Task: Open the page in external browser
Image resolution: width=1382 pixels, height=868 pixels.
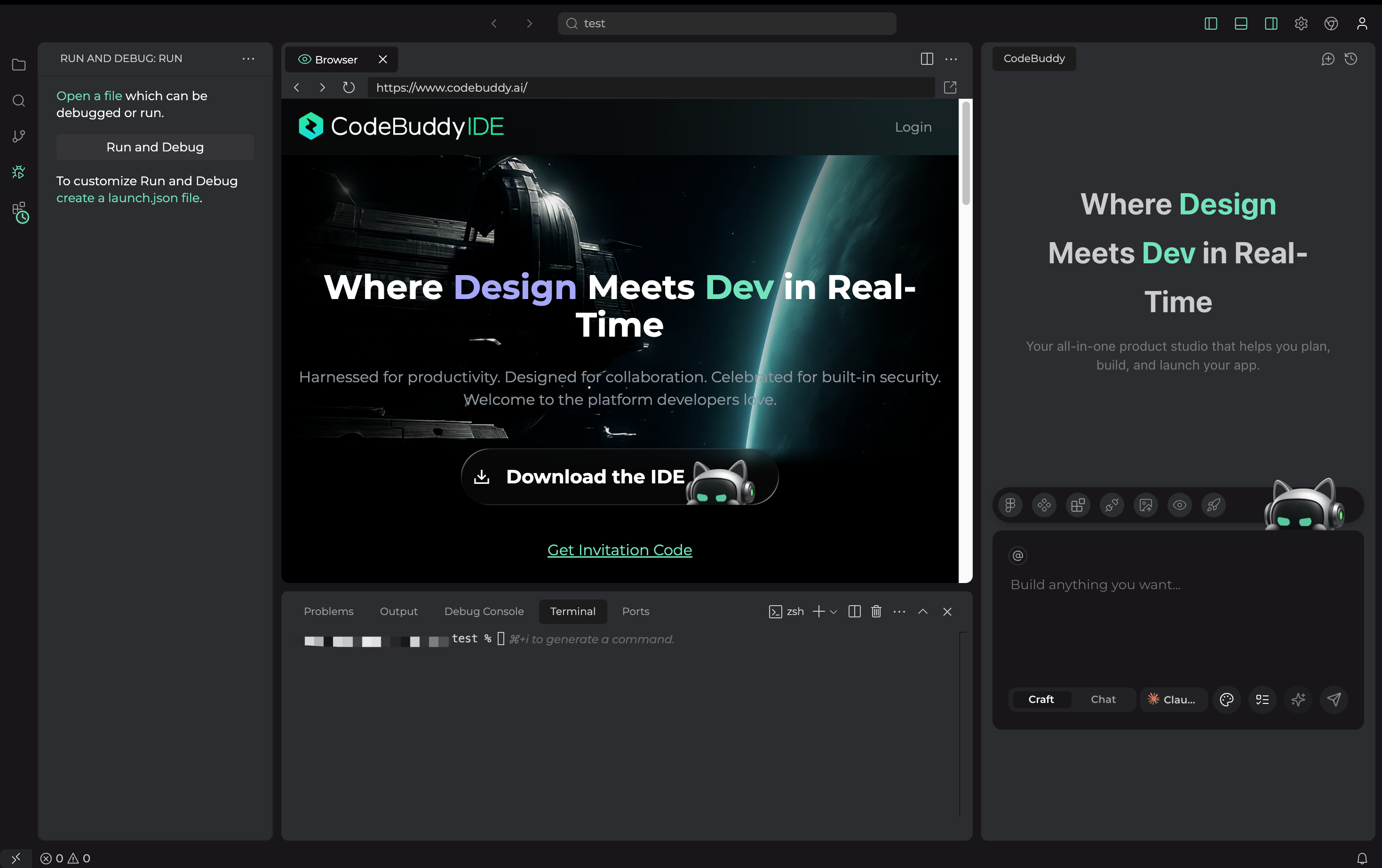Action: point(950,87)
